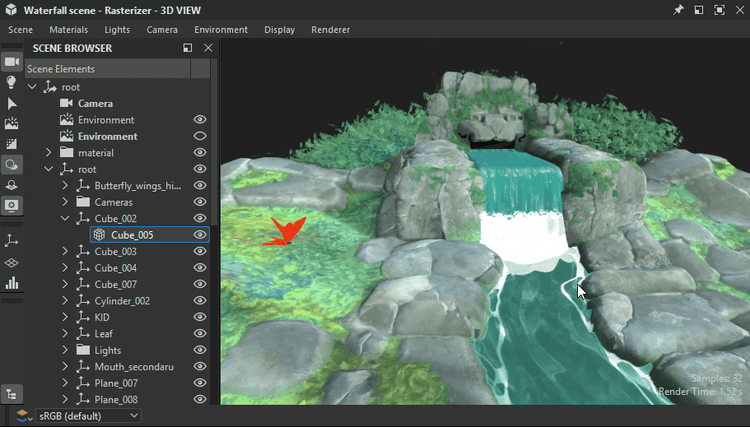
Task: Hide the Lights folder
Action: click(200, 350)
